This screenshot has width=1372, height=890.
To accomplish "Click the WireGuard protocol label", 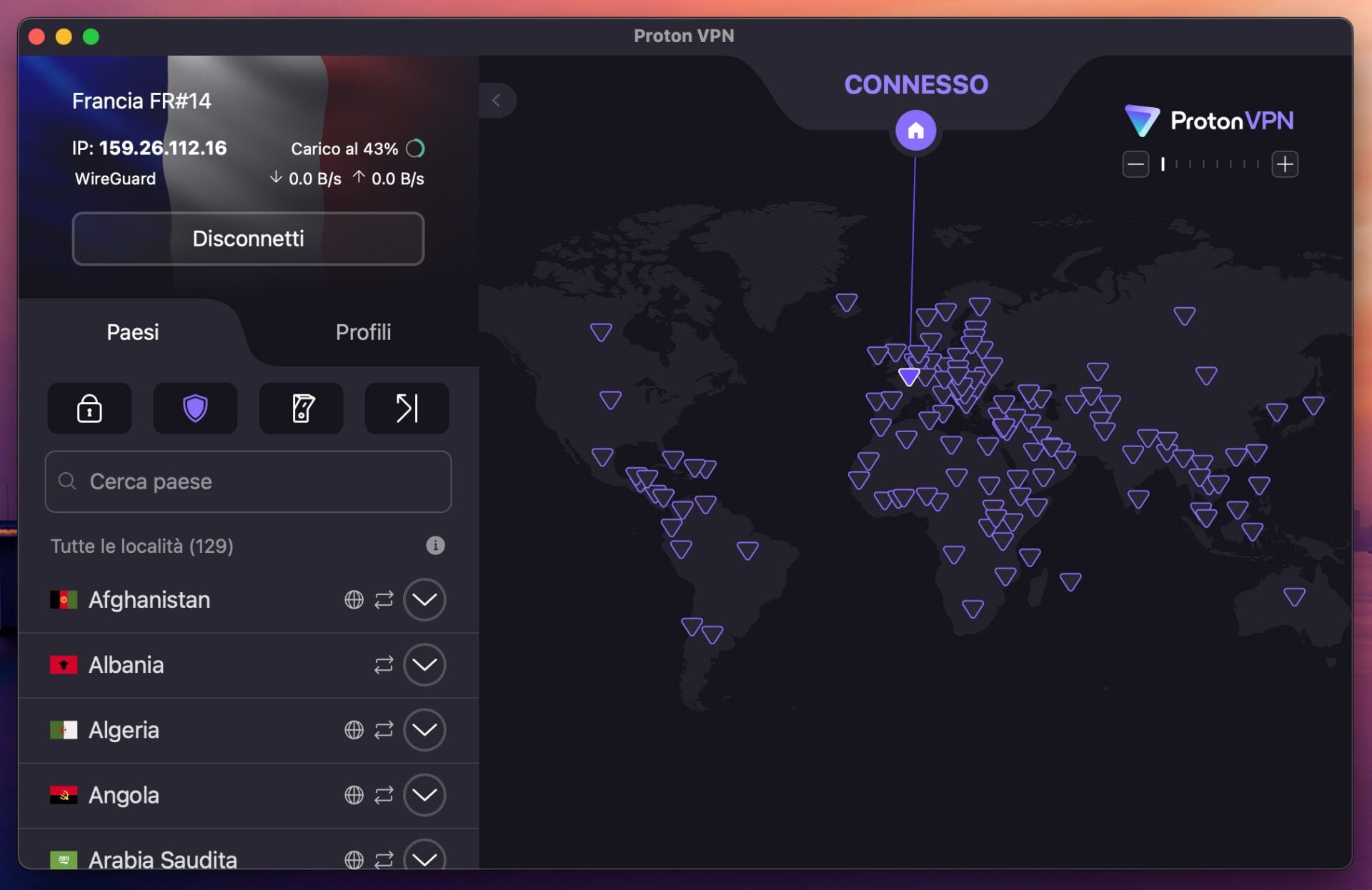I will pyautogui.click(x=115, y=179).
